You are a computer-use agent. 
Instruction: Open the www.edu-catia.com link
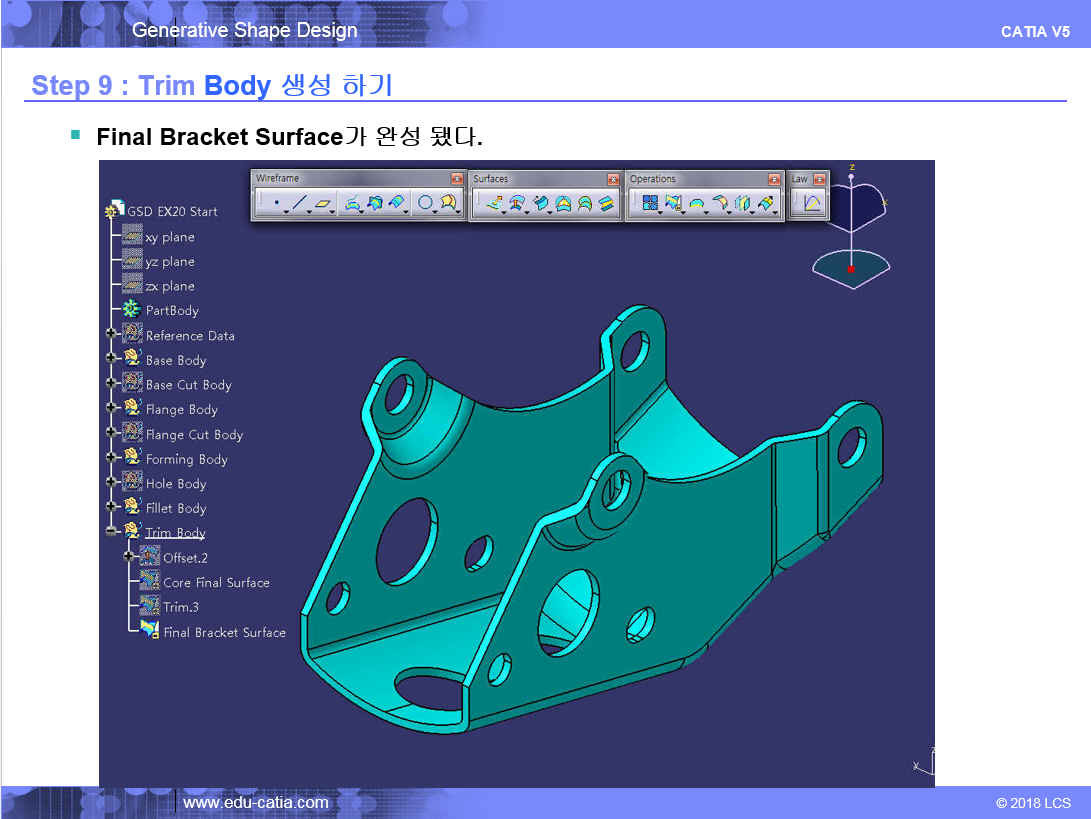256,802
